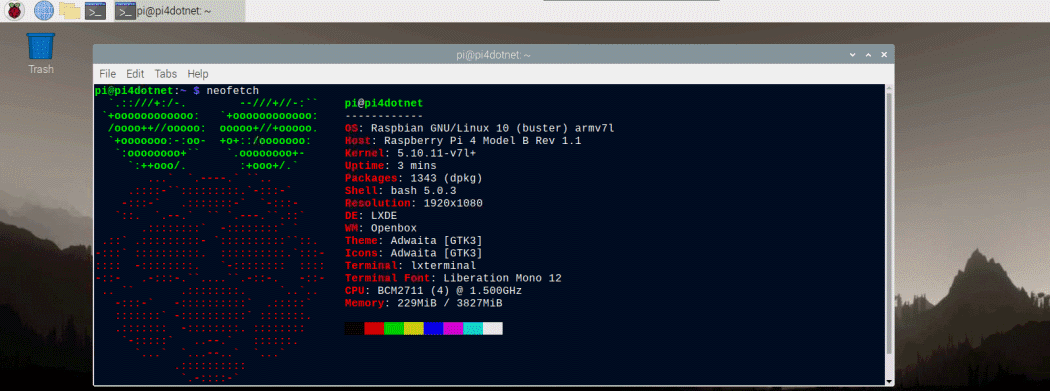The height and width of the screenshot is (391, 1050).
Task: Launch the web browser globe icon
Action: point(44,10)
